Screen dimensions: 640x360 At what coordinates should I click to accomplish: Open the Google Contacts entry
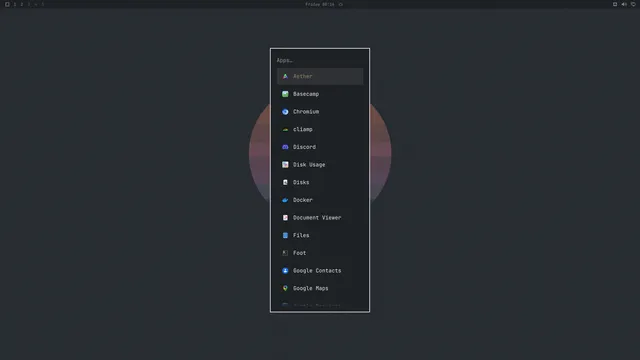(320, 271)
